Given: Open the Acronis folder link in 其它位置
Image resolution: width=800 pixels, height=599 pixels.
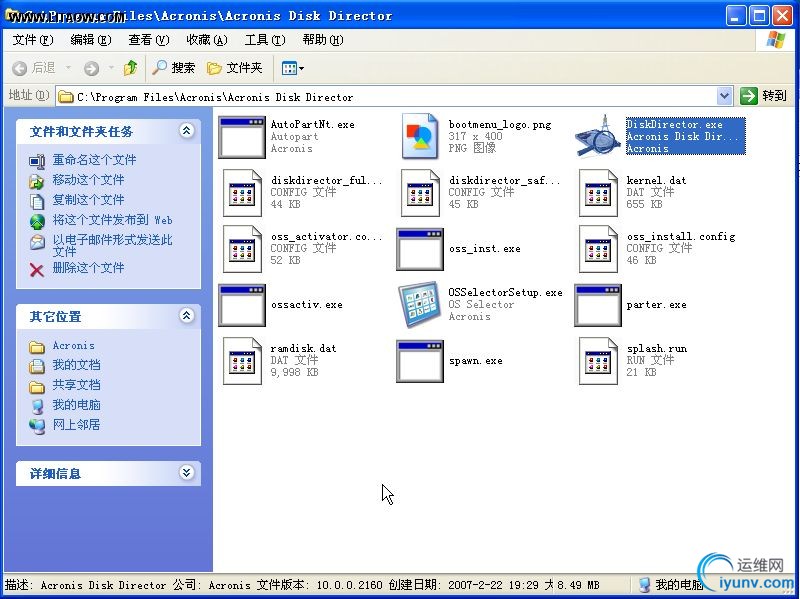Looking at the screenshot, I should point(73,346).
